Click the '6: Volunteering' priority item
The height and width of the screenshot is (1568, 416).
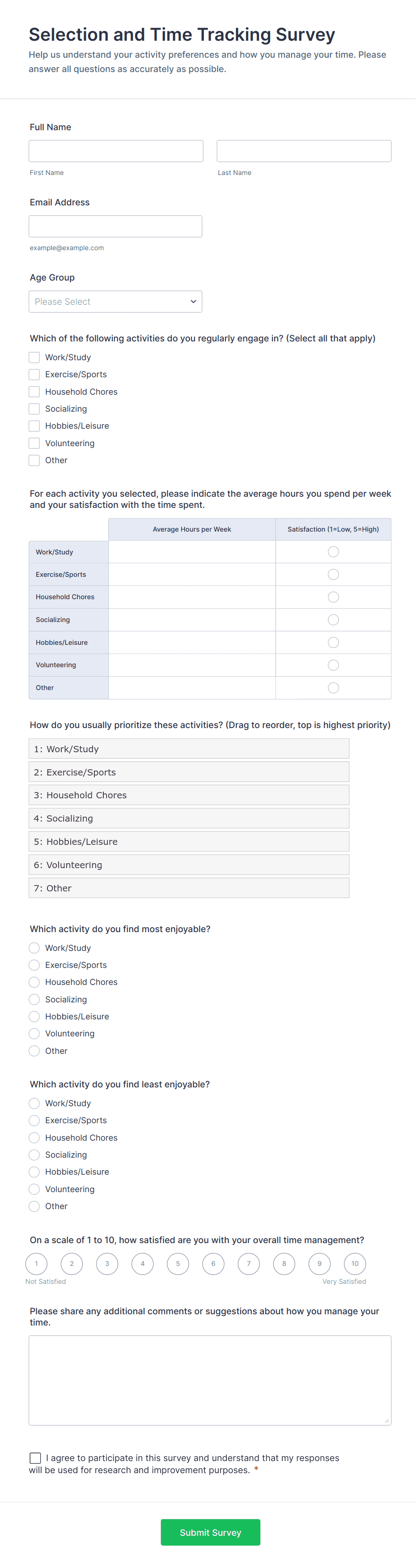[x=188, y=865]
